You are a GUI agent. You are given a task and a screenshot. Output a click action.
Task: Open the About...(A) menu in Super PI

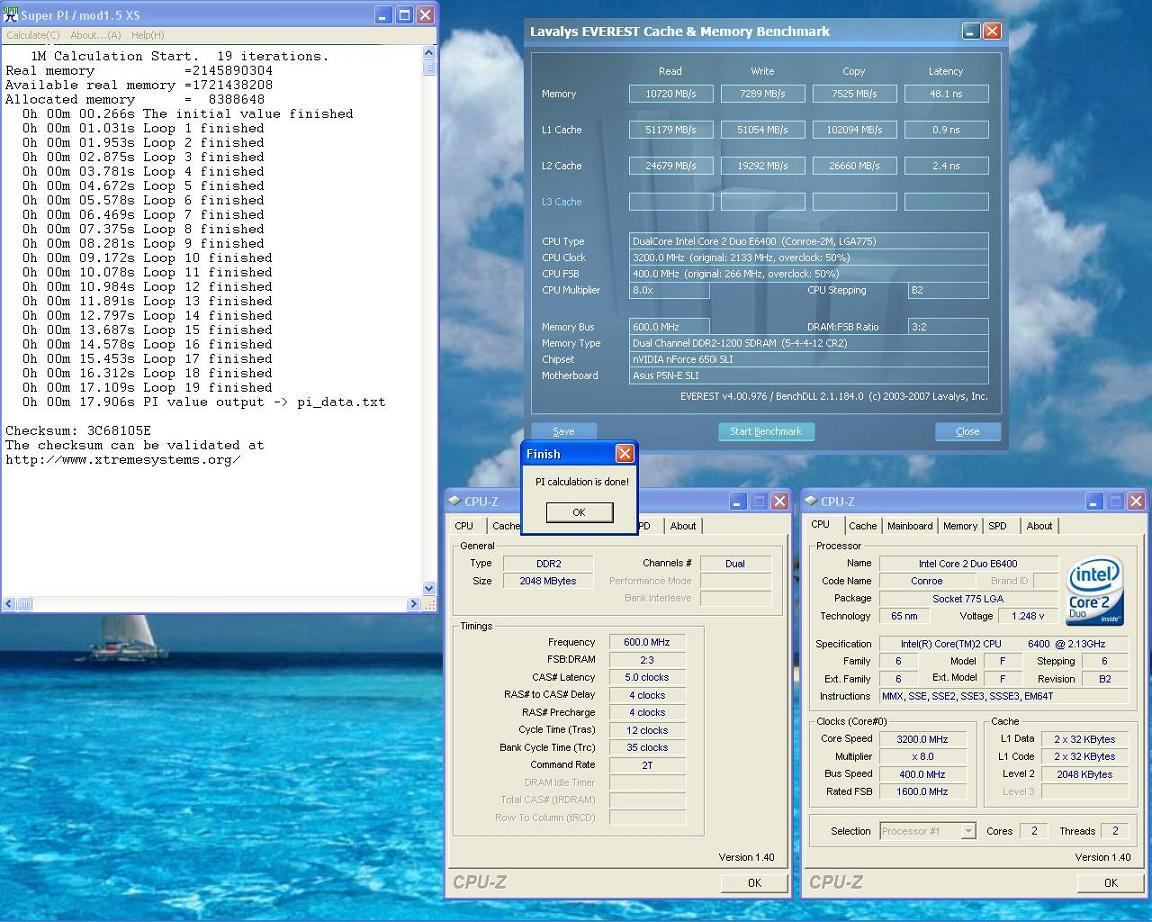(x=96, y=35)
